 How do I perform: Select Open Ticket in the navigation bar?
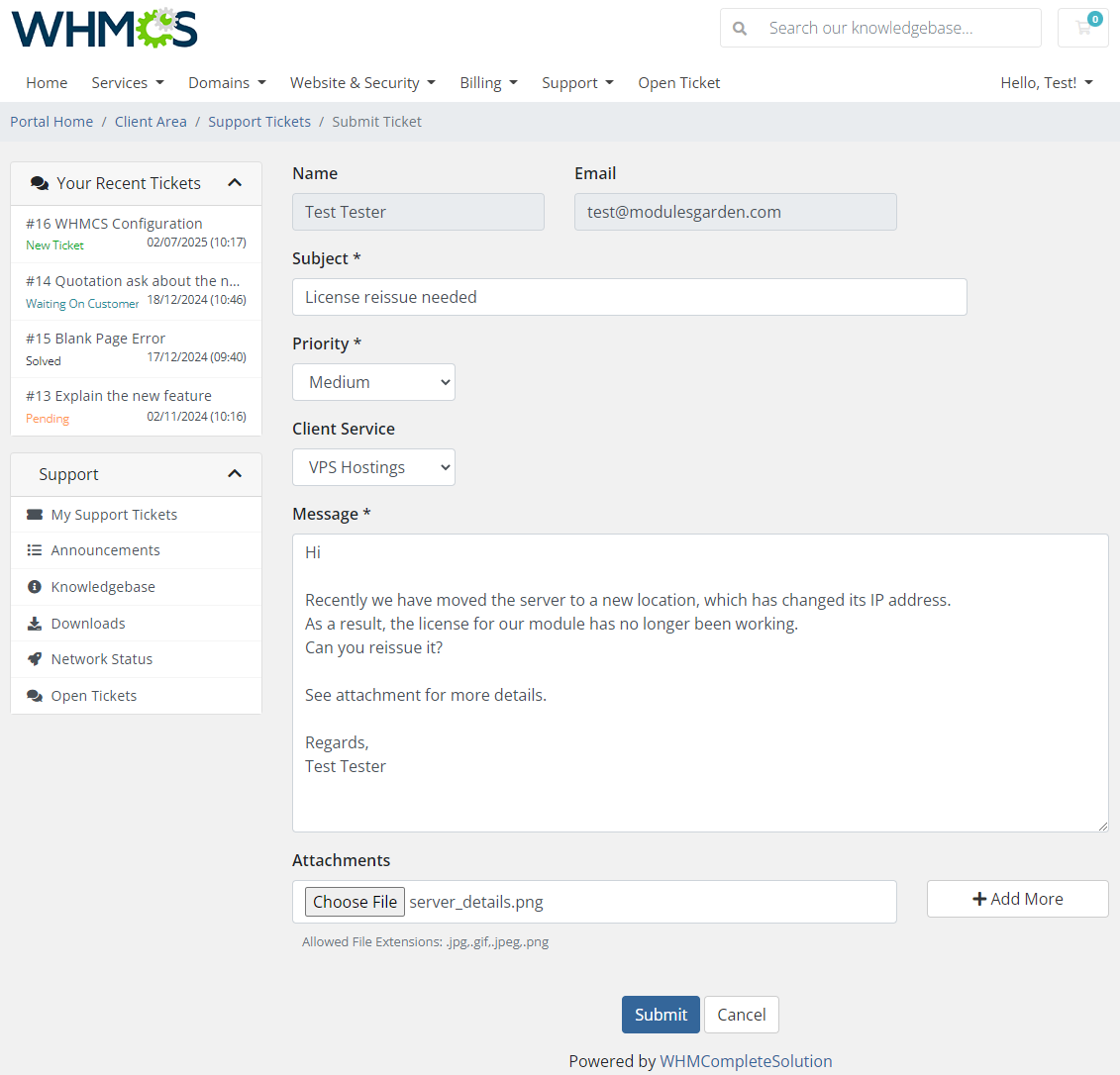678,82
